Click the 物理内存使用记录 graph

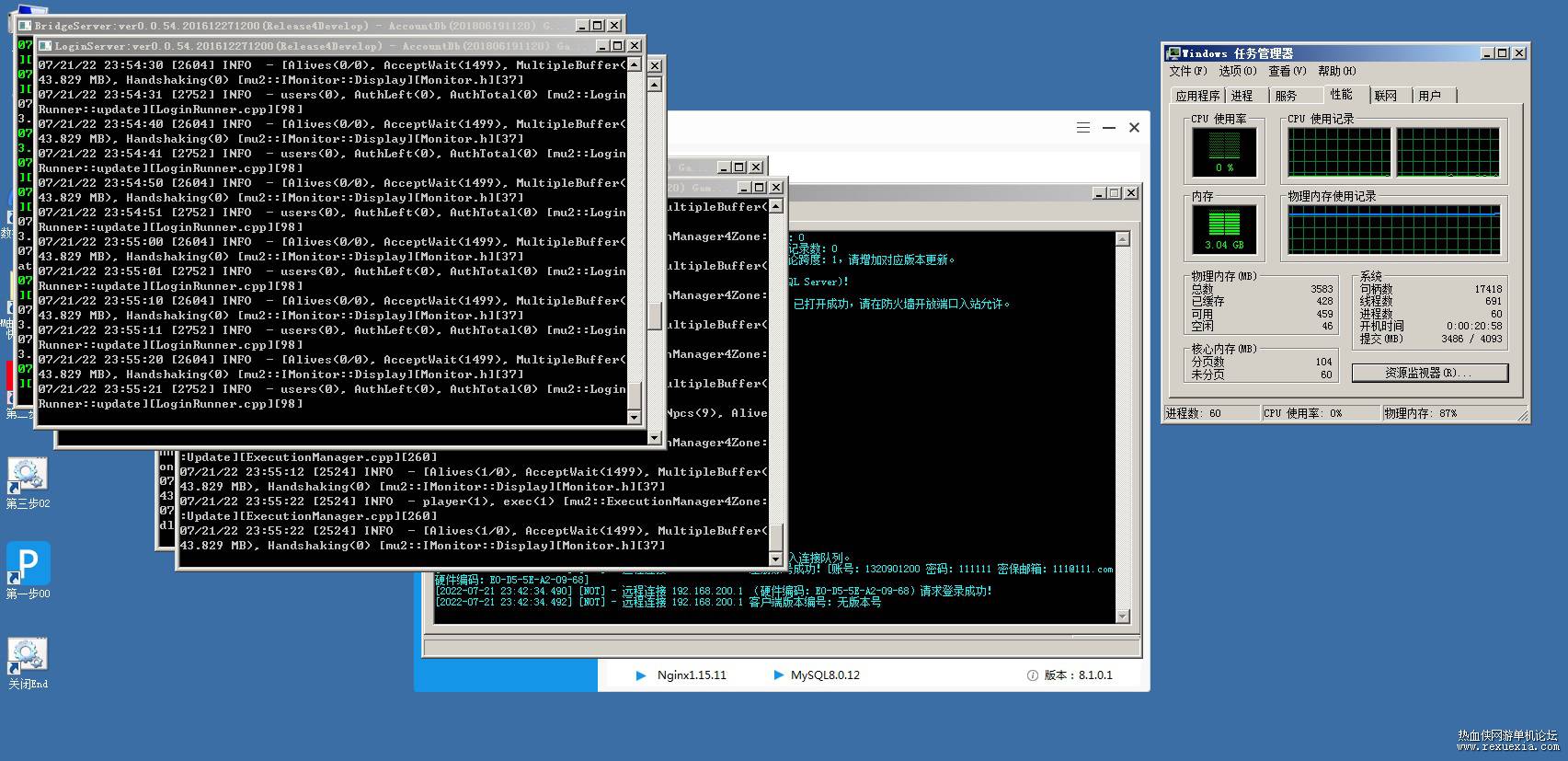point(1393,229)
